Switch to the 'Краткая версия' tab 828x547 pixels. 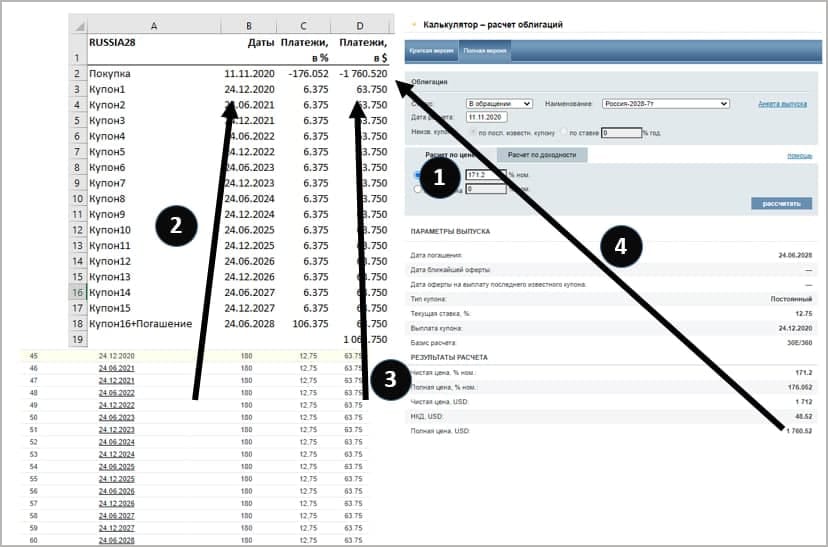point(428,49)
